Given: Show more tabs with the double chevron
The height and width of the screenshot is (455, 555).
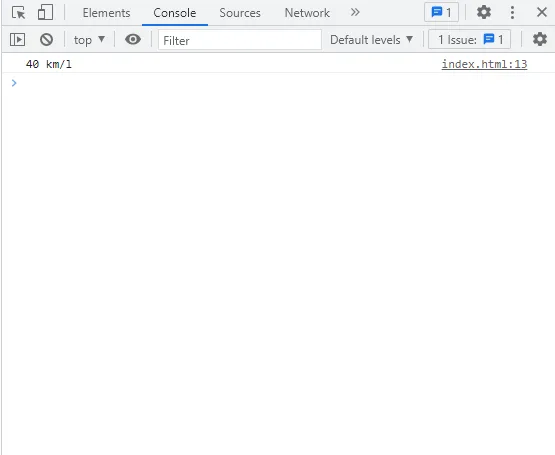Looking at the screenshot, I should point(355,13).
